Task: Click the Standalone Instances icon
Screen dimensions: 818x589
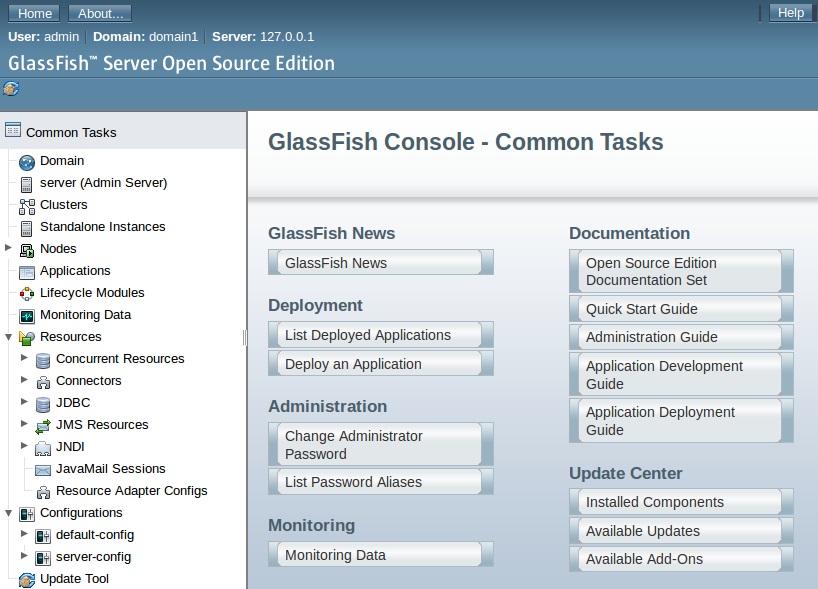Action: pyautogui.click(x=27, y=228)
